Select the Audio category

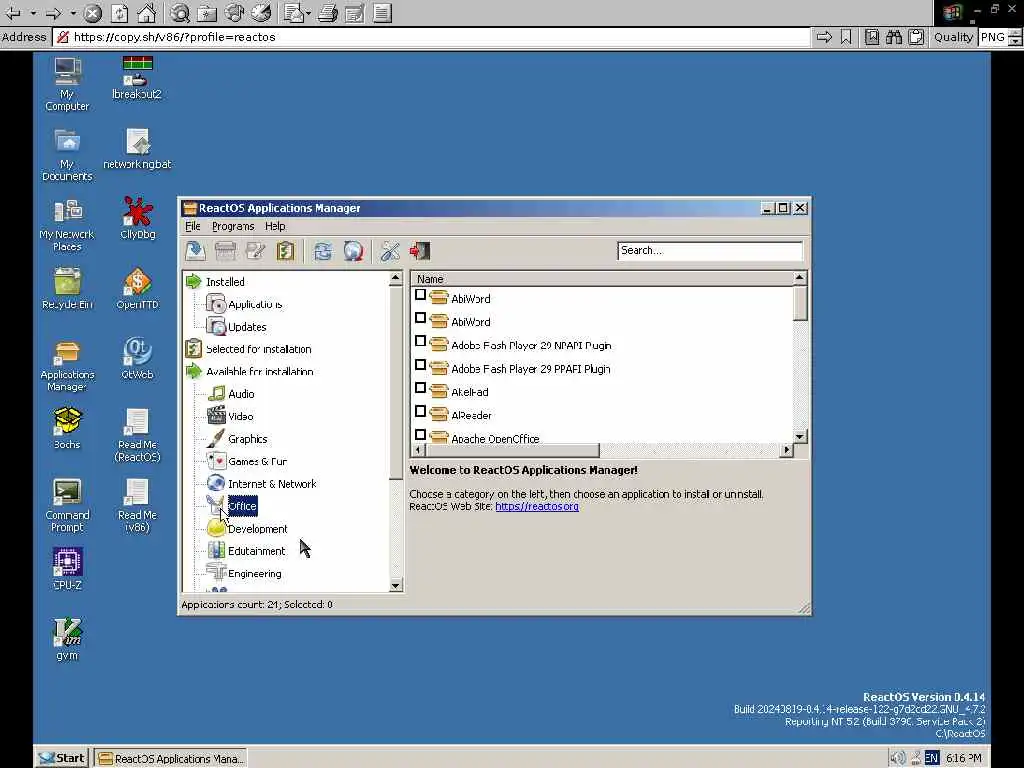[x=241, y=394]
